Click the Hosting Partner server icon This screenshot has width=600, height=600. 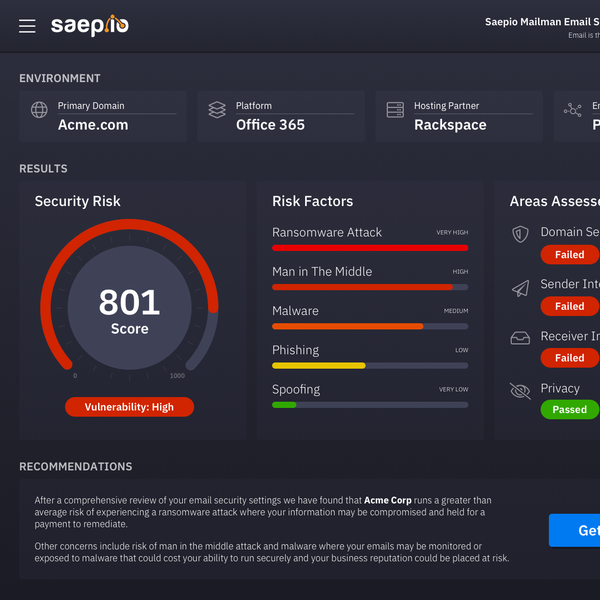395,110
